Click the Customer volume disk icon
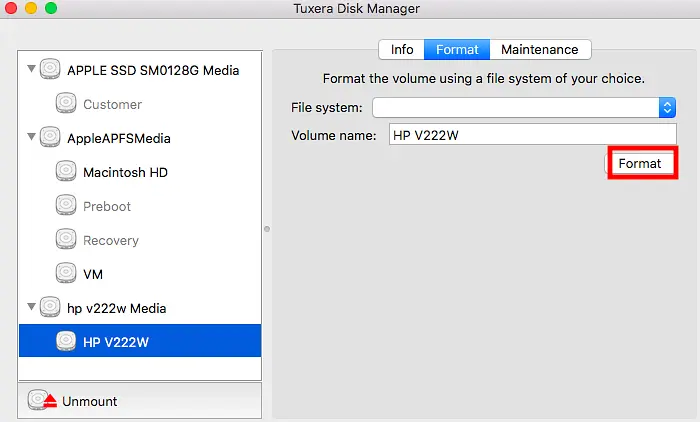 (x=66, y=103)
